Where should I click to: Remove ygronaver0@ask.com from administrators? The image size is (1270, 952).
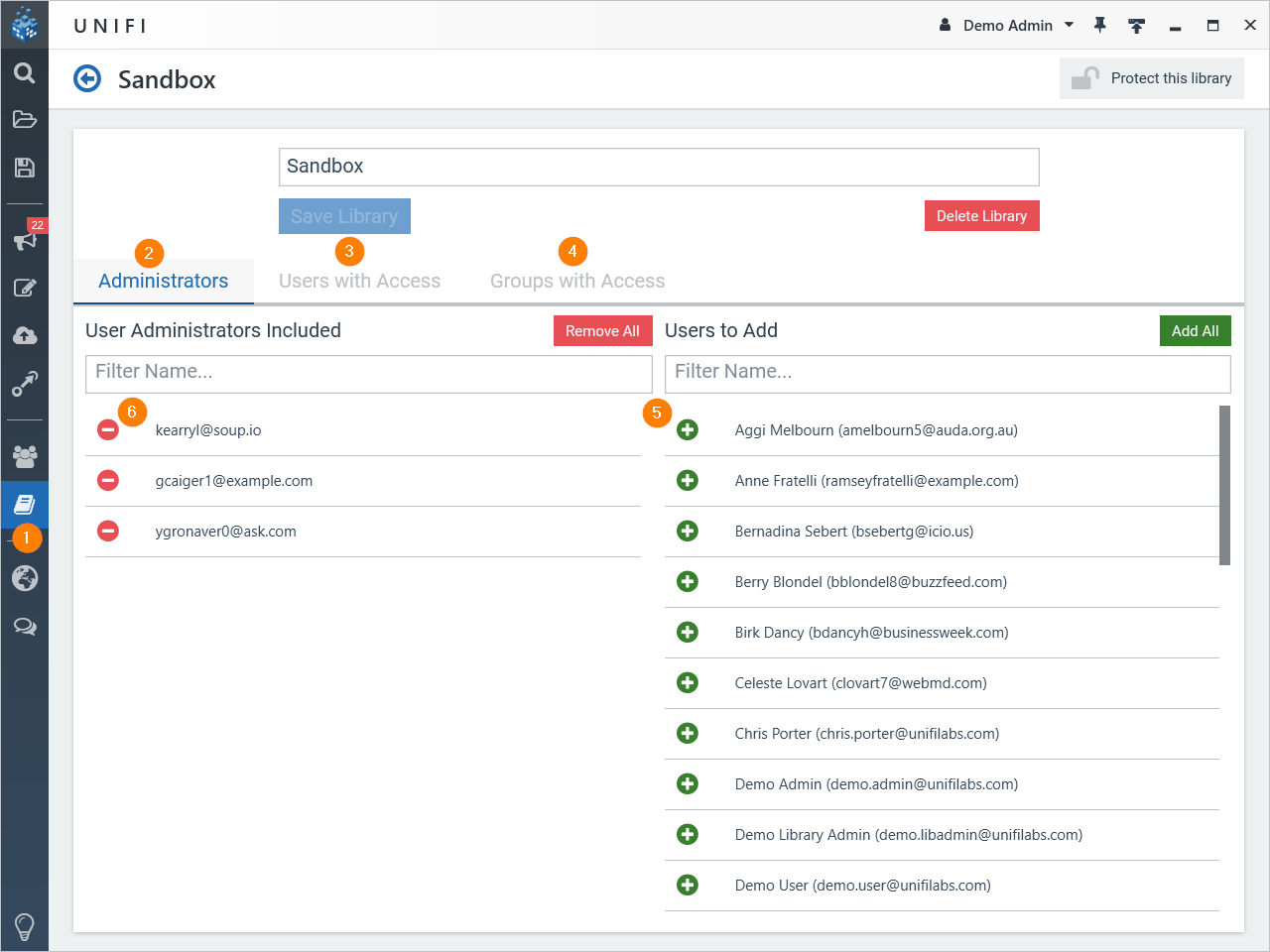[108, 531]
